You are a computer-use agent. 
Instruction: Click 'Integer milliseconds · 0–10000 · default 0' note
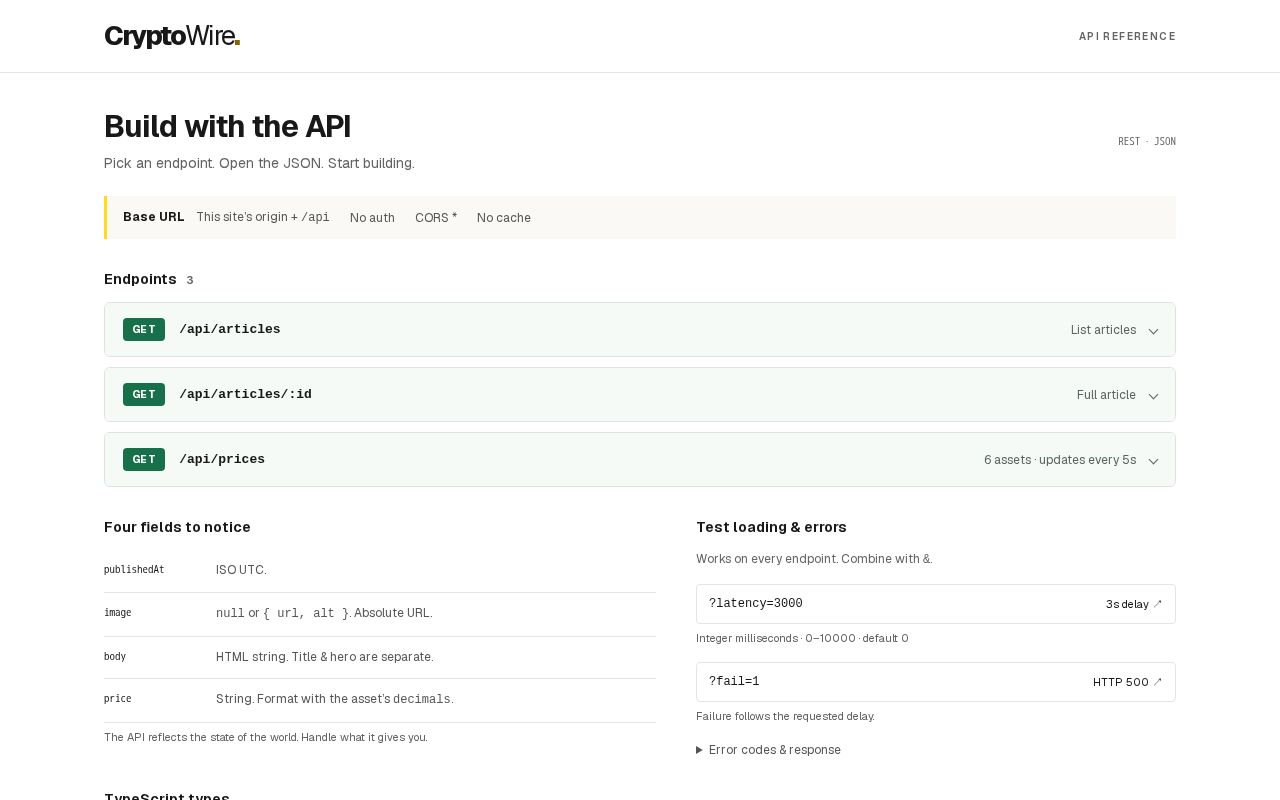pyautogui.click(x=802, y=638)
